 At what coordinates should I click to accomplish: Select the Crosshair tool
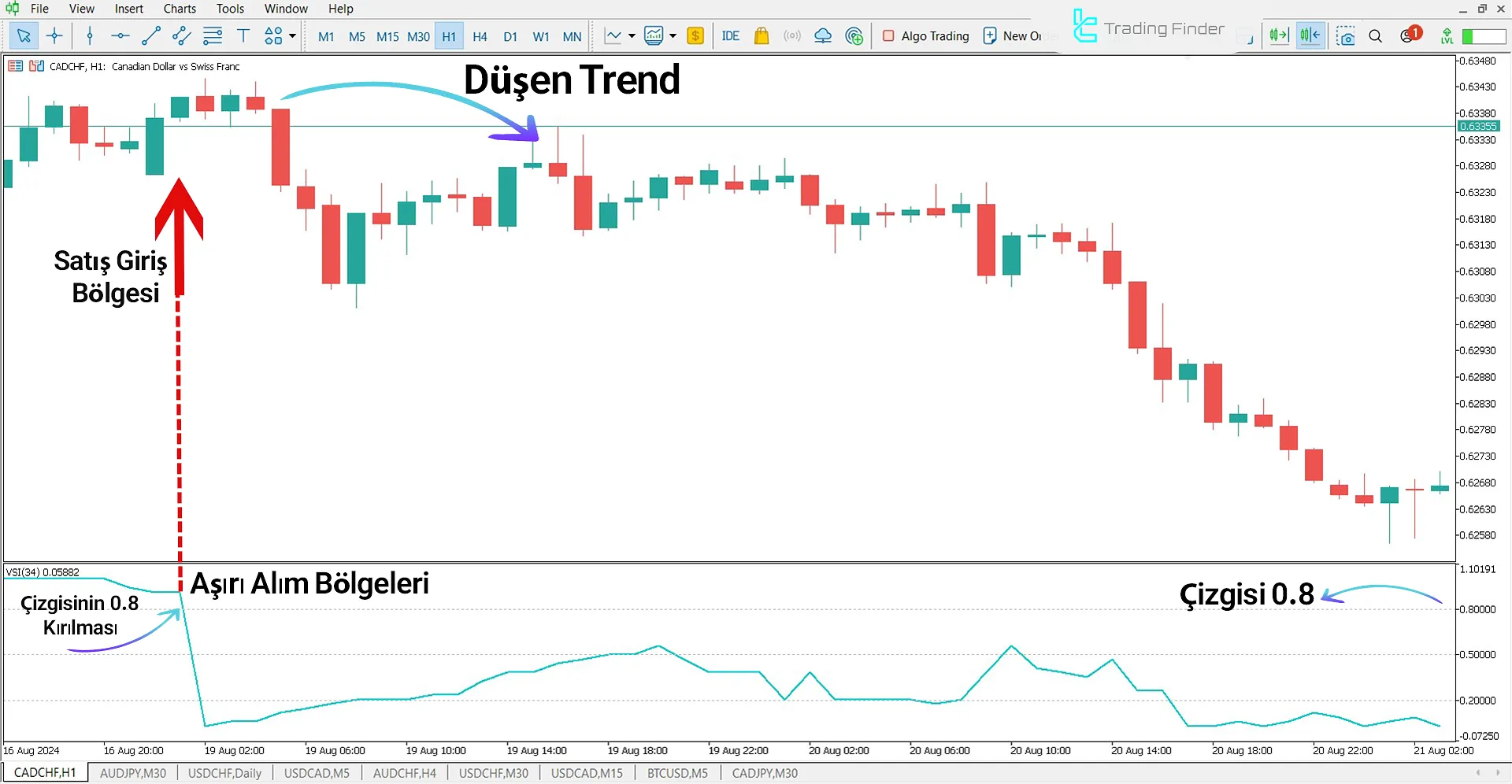coord(54,35)
